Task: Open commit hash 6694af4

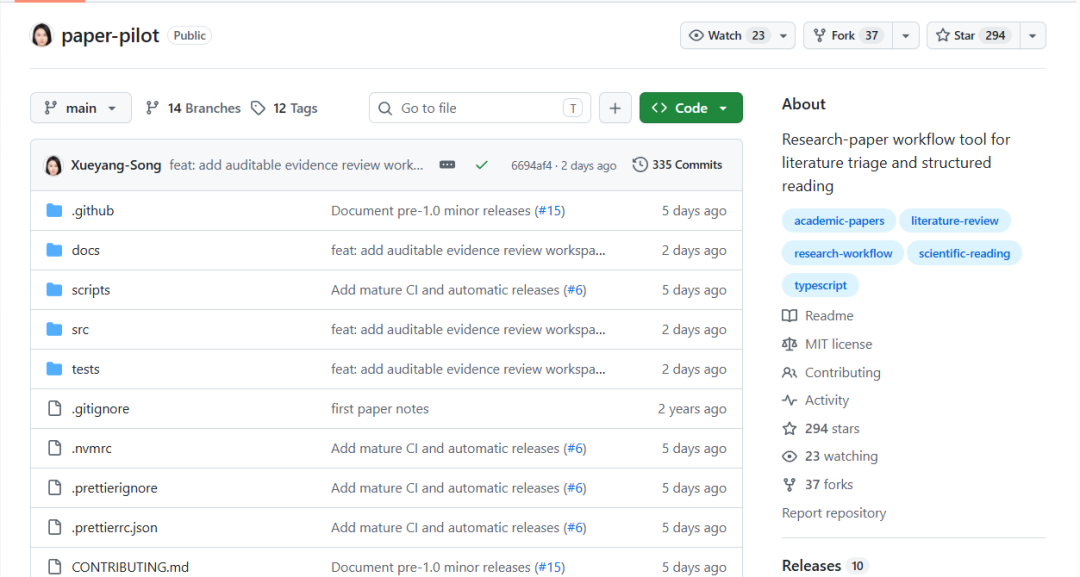Action: [x=531, y=165]
